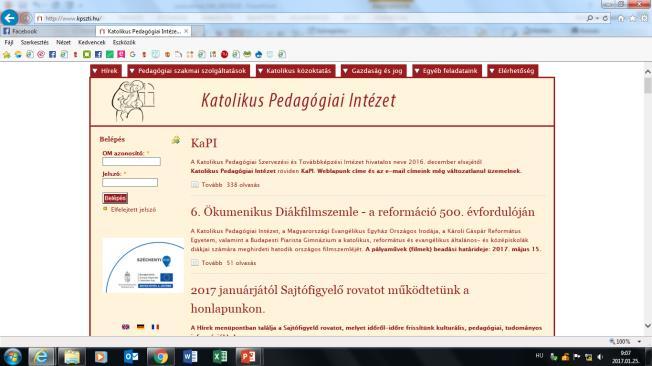The image size is (652, 366).
Task: Open the browser tools gear icon
Action: click(644, 18)
